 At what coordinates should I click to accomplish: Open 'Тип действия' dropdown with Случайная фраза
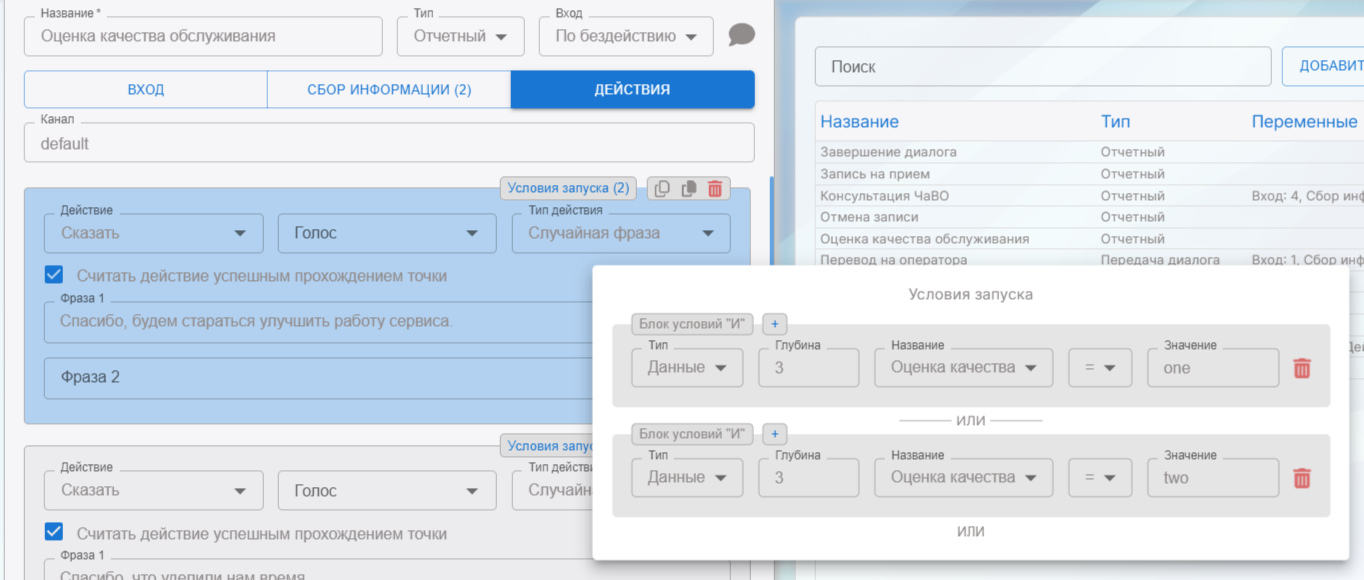point(621,233)
